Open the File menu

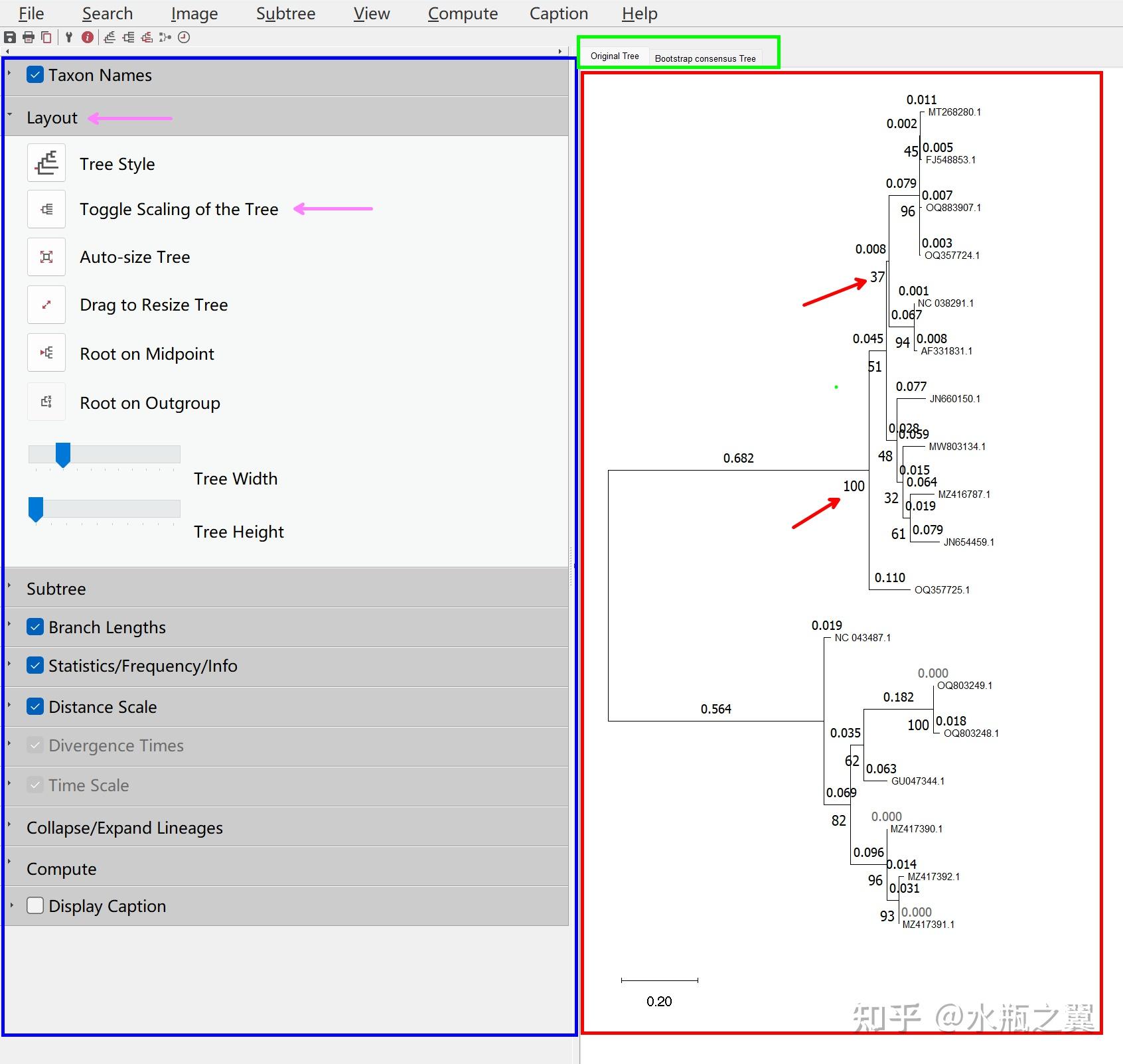tap(31, 13)
